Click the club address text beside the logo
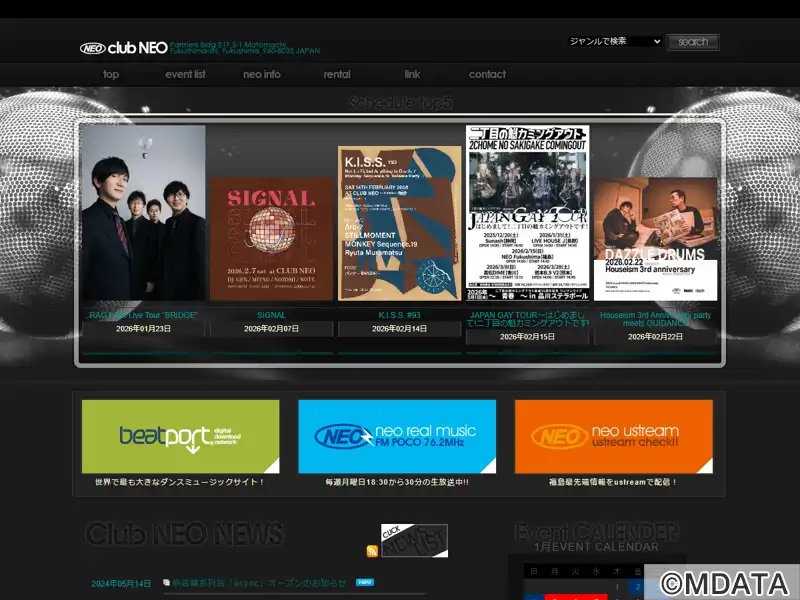 (x=245, y=48)
